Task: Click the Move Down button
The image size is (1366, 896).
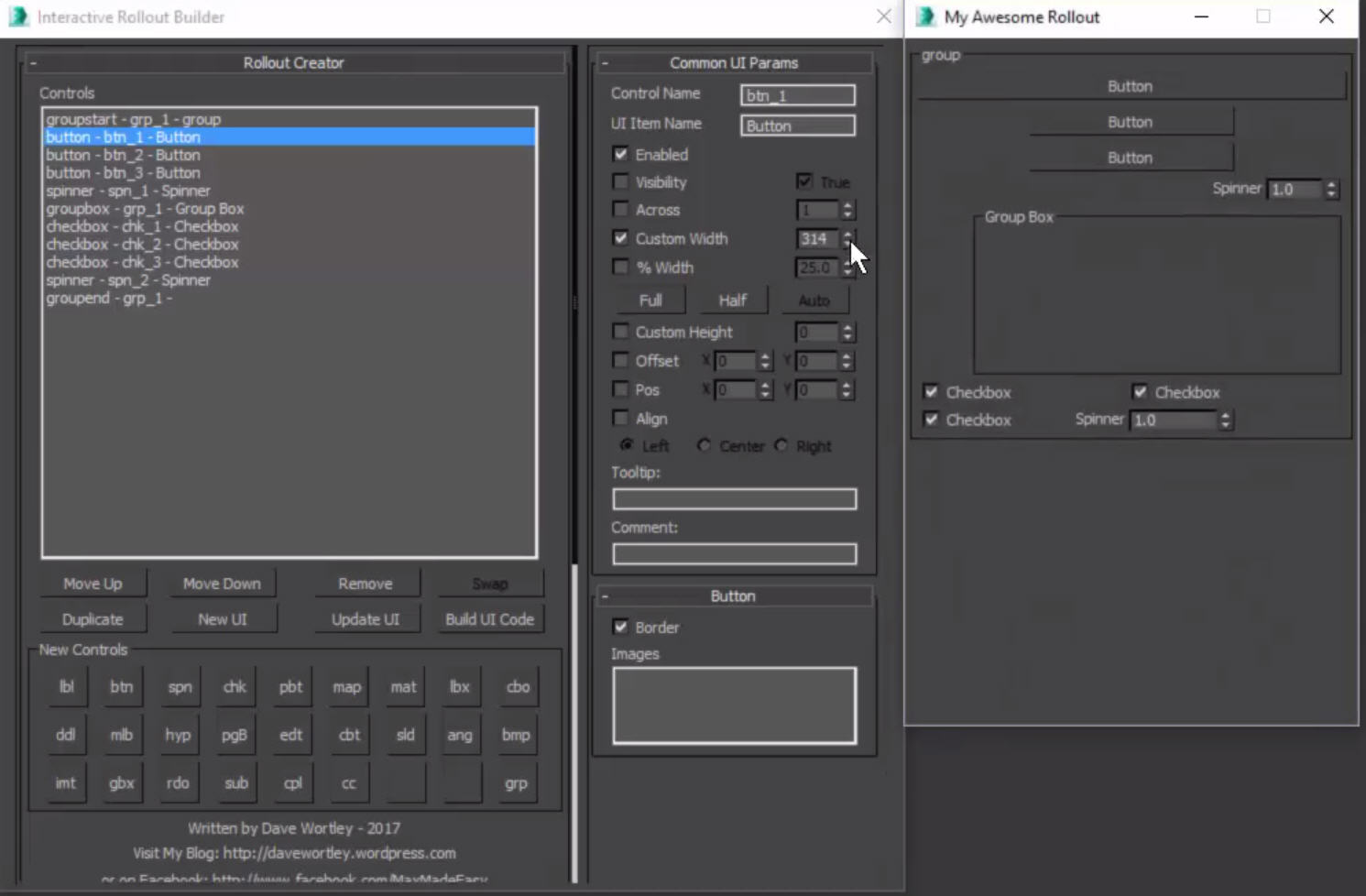Action: click(222, 584)
